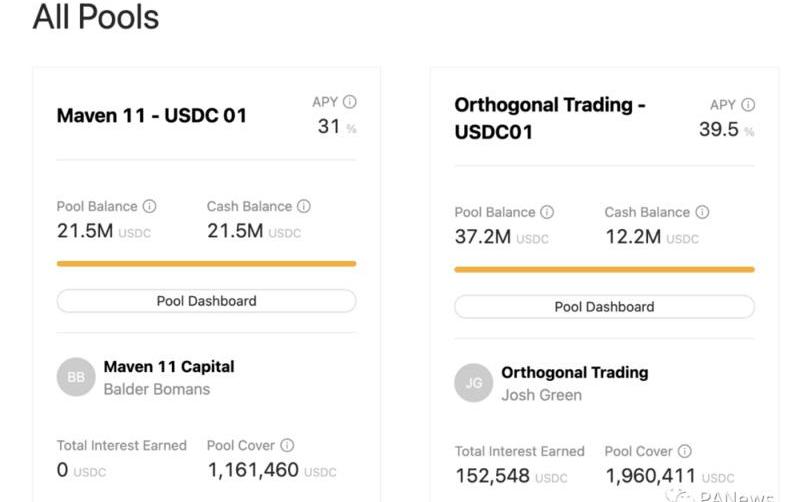
Task: Click APY info icon on Orthogonal Trading card
Action: (x=748, y=105)
